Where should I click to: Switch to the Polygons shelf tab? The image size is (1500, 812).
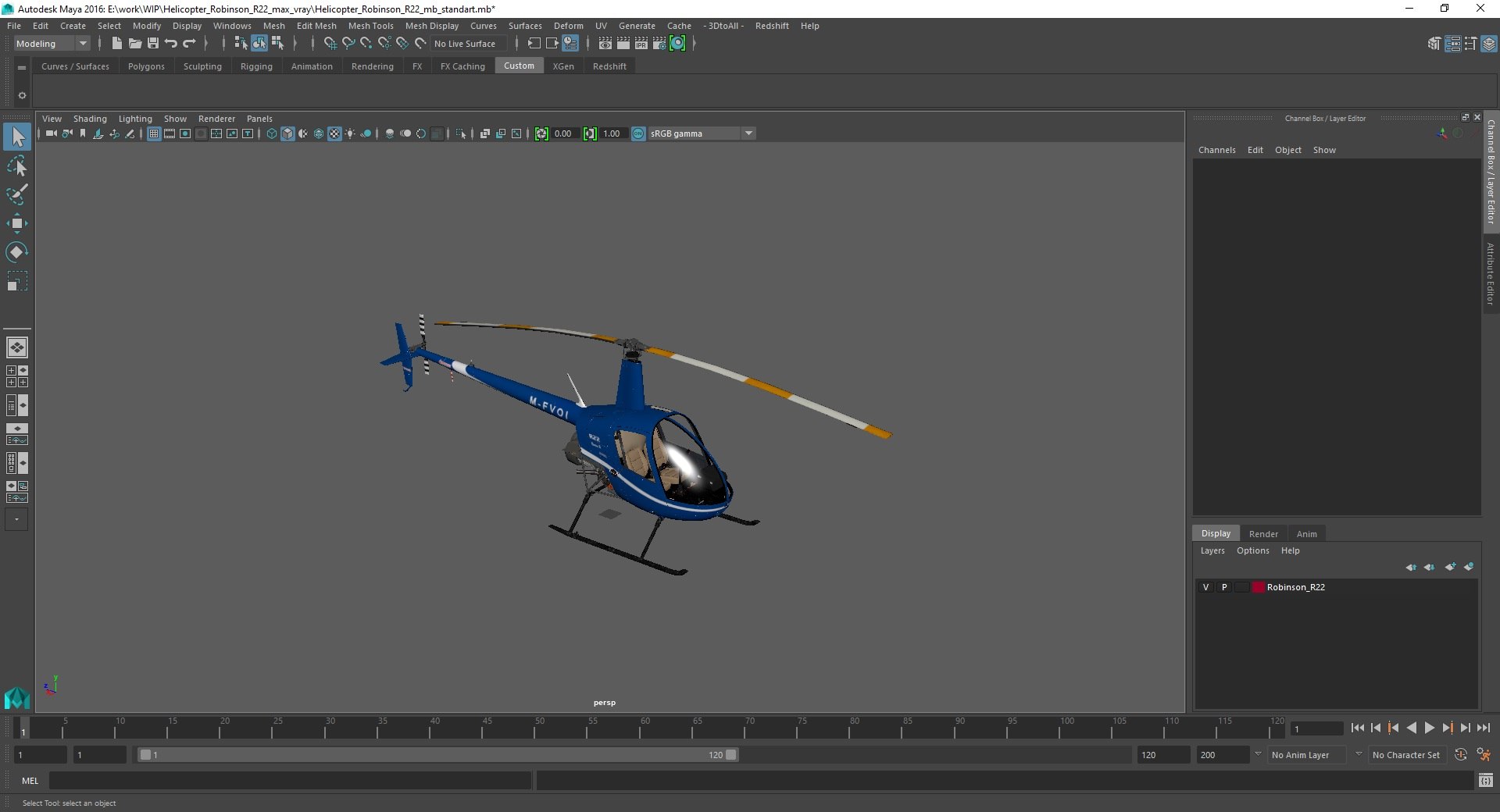(x=146, y=66)
